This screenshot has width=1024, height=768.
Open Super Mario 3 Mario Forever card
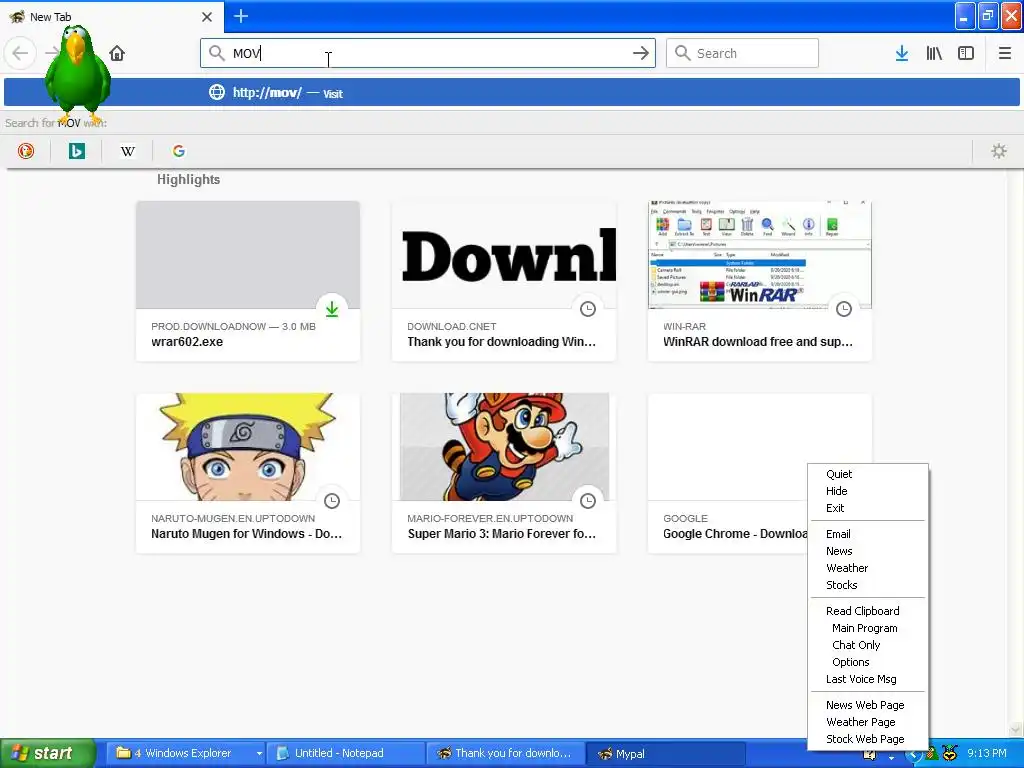[x=504, y=473]
